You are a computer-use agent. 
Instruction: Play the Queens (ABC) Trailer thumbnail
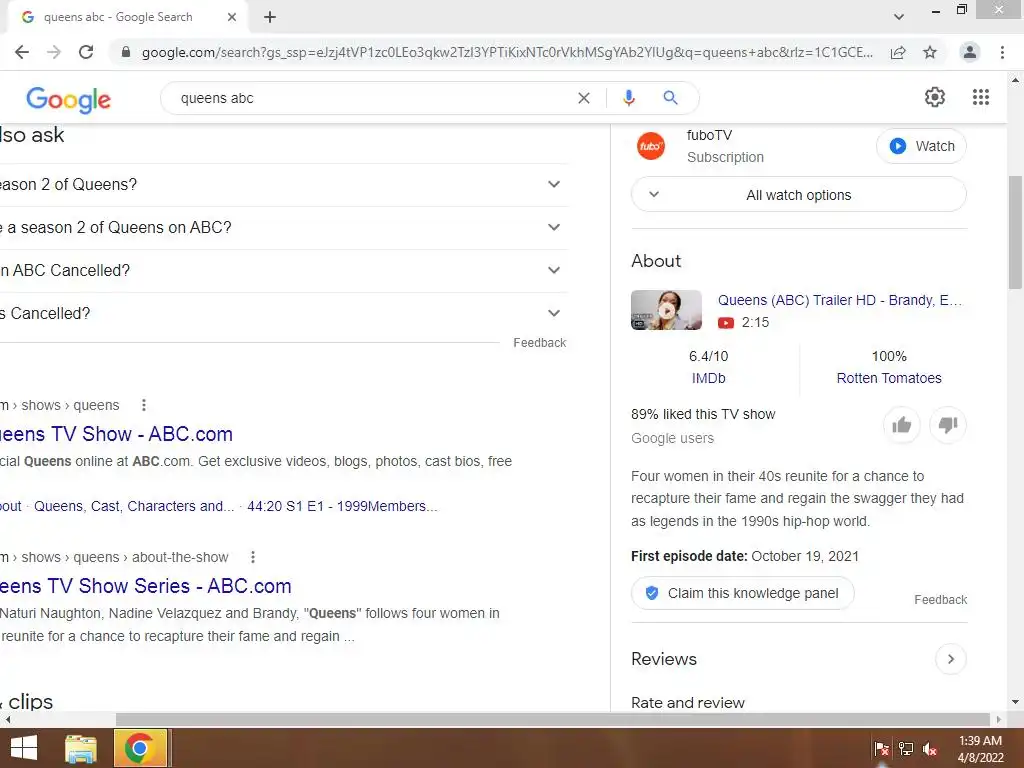tap(666, 310)
